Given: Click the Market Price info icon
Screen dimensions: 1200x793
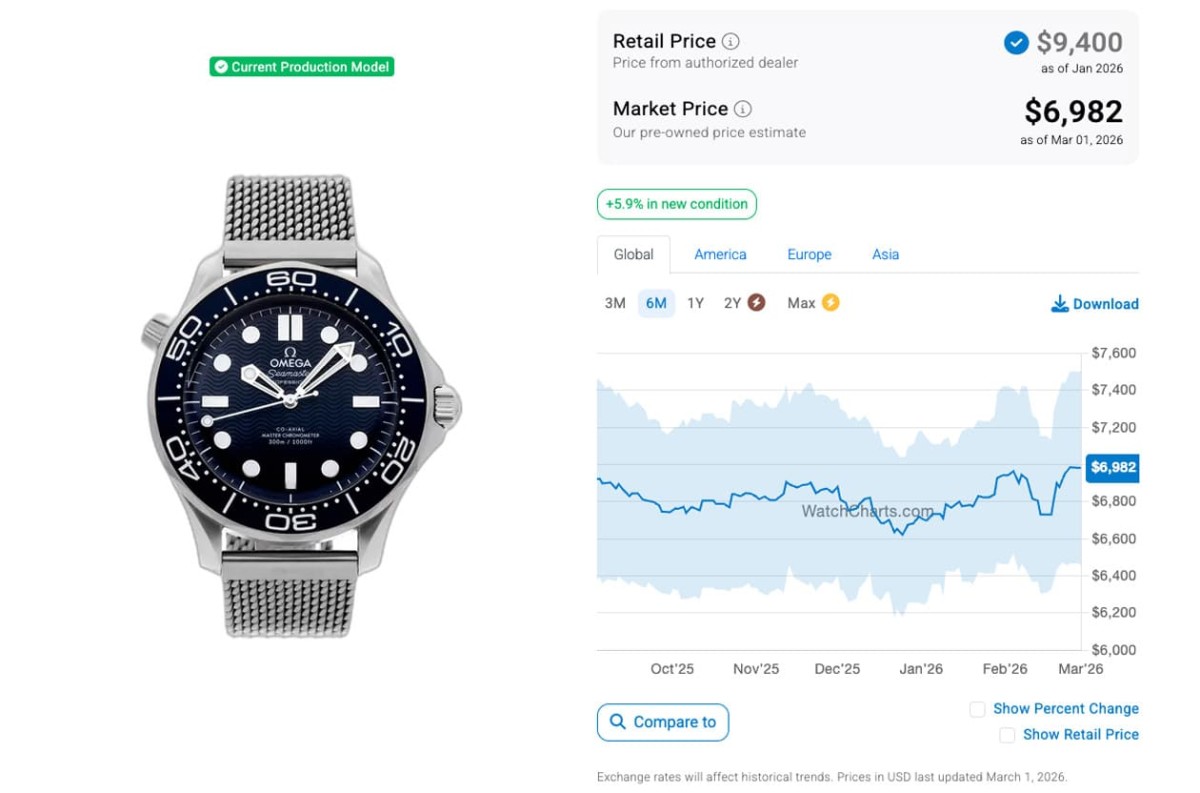Looking at the screenshot, I should 743,109.
